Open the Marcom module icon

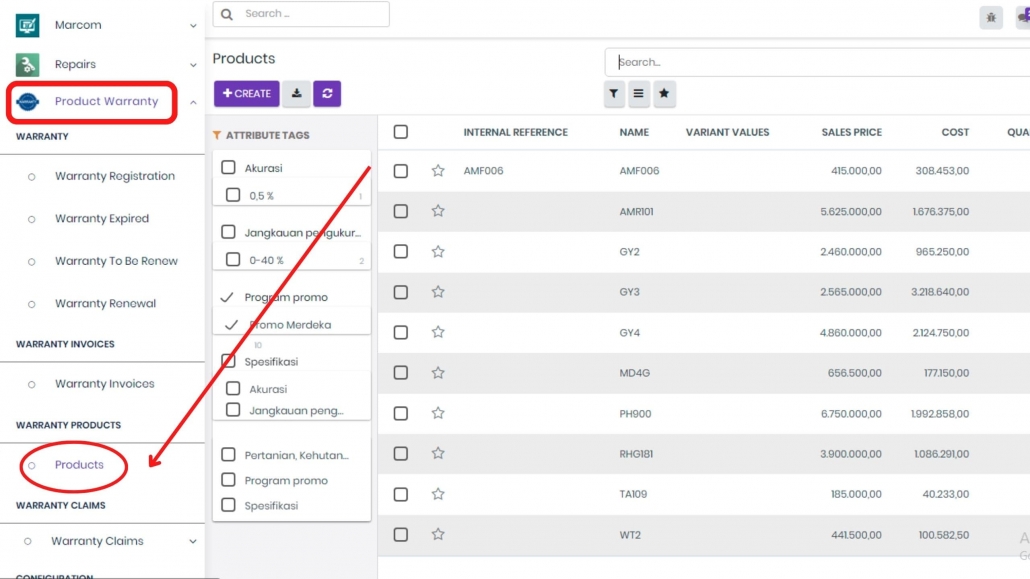pyautogui.click(x=27, y=25)
